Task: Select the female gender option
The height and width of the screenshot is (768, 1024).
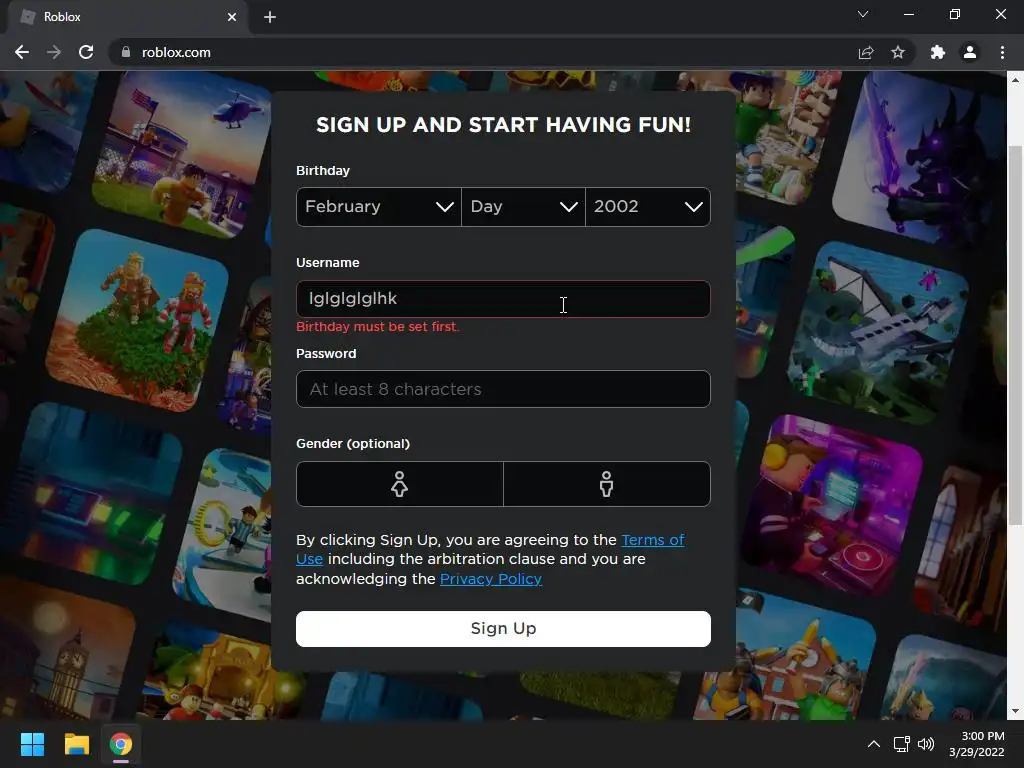Action: point(400,484)
